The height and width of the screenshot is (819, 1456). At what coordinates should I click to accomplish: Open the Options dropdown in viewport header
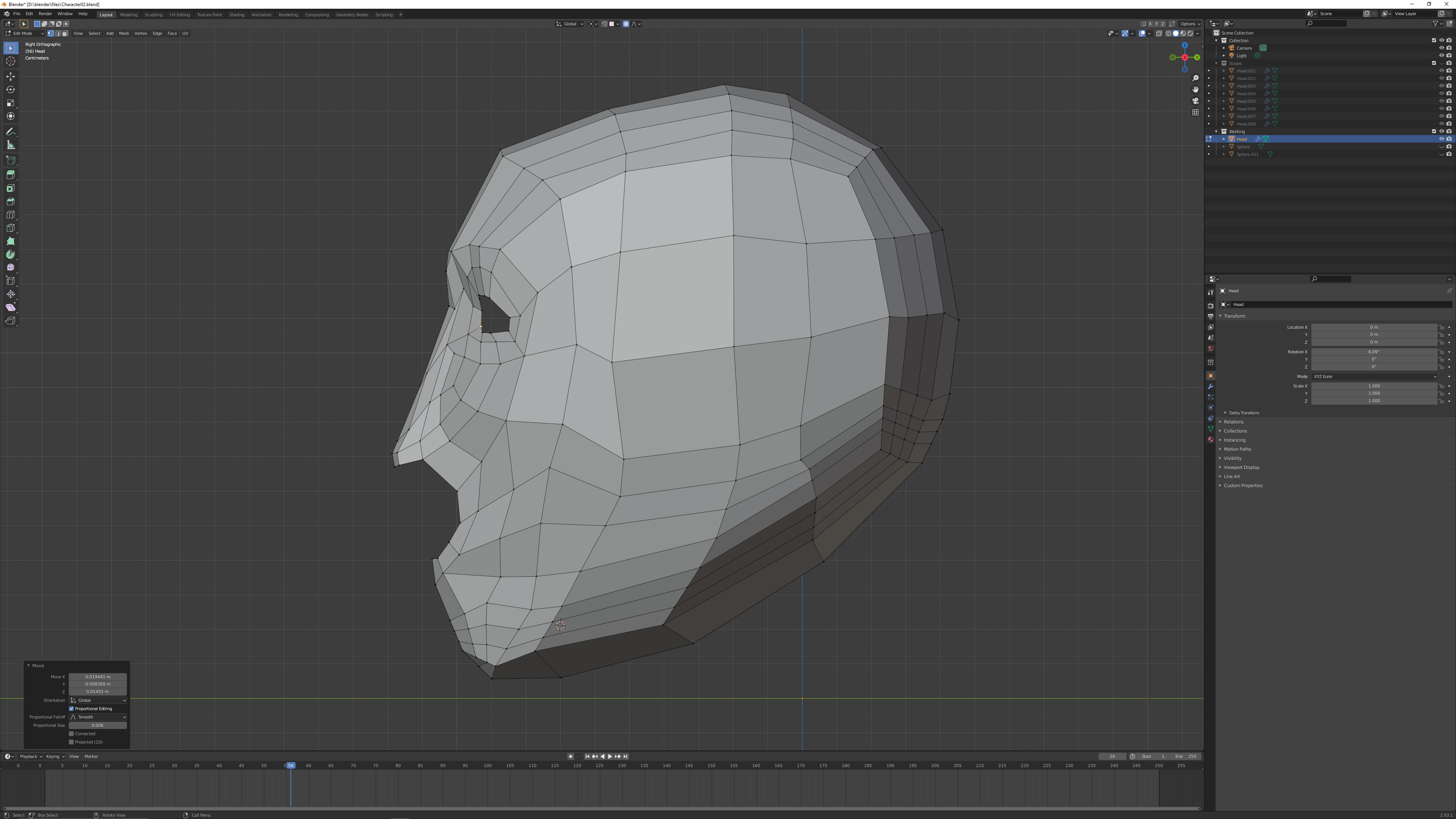click(1190, 24)
